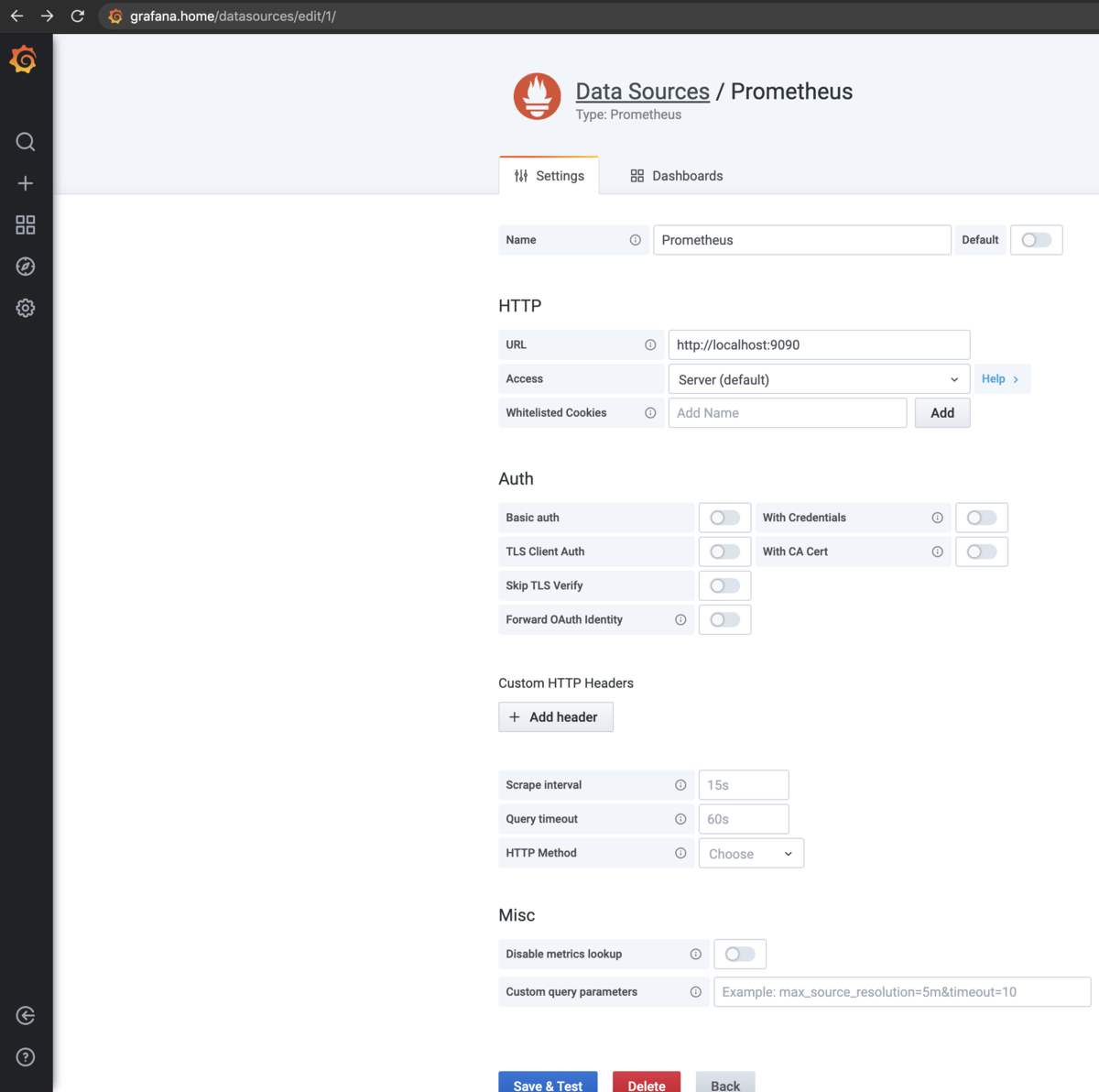Select the Settings tab
1099x1092 pixels.
pyautogui.click(x=549, y=176)
